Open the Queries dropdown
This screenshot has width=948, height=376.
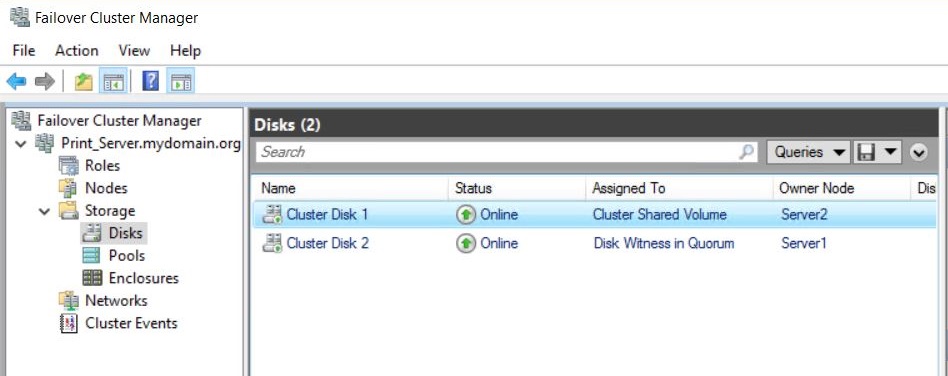click(809, 152)
